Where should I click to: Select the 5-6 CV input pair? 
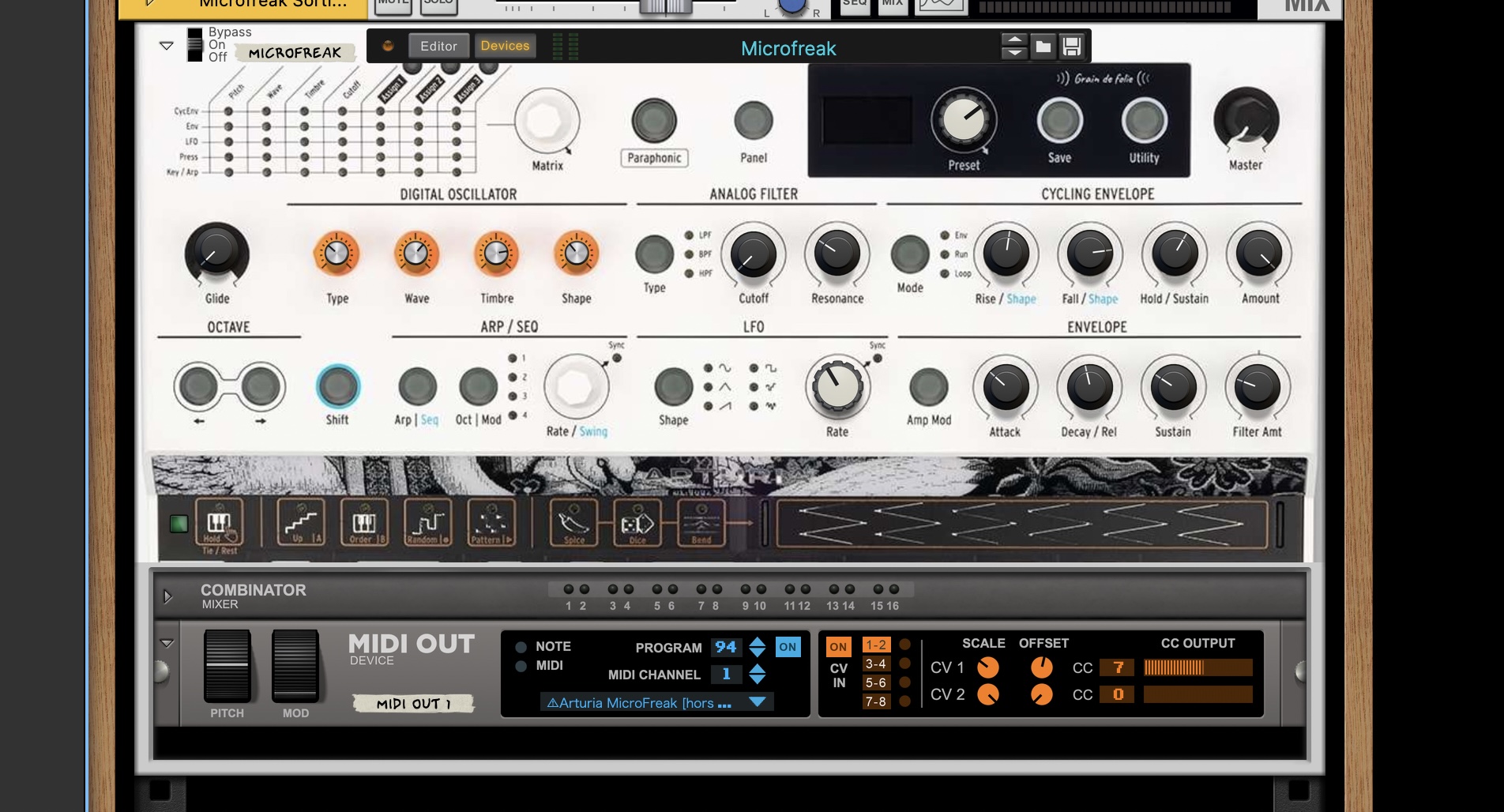pyautogui.click(x=876, y=682)
